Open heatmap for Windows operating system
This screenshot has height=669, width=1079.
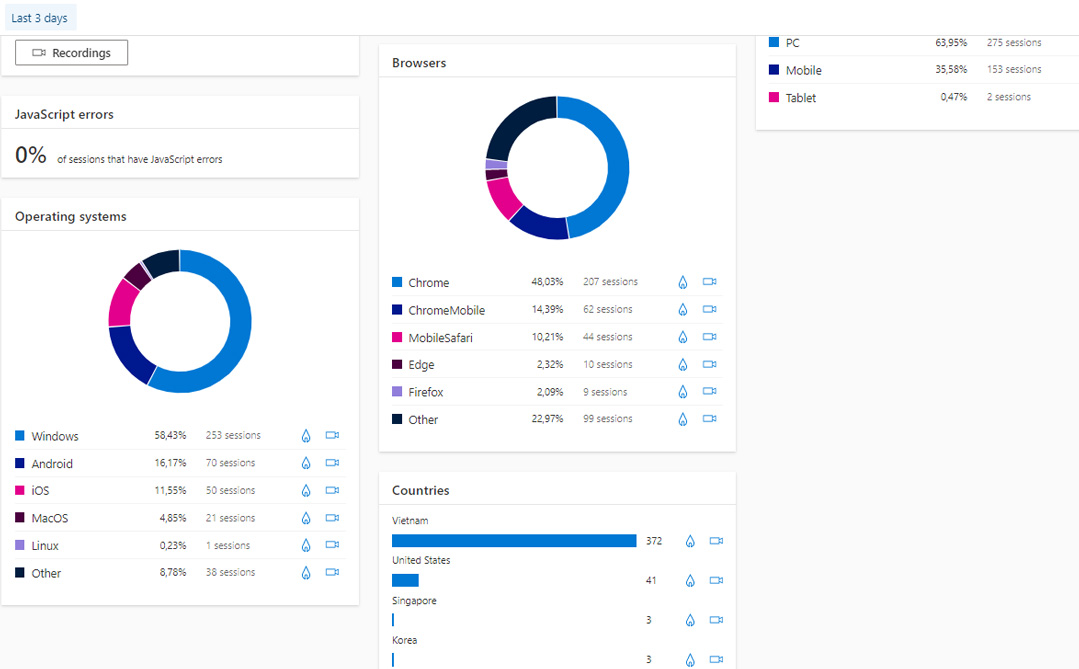point(306,436)
